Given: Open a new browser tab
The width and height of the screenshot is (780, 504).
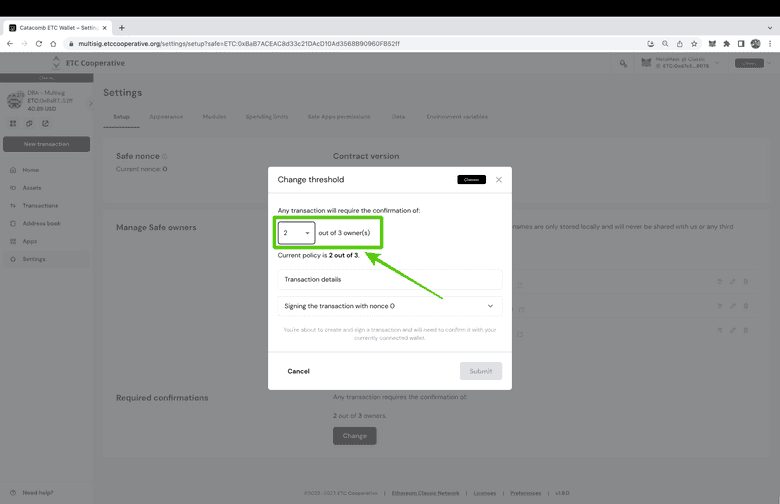Looking at the screenshot, I should 122,27.
